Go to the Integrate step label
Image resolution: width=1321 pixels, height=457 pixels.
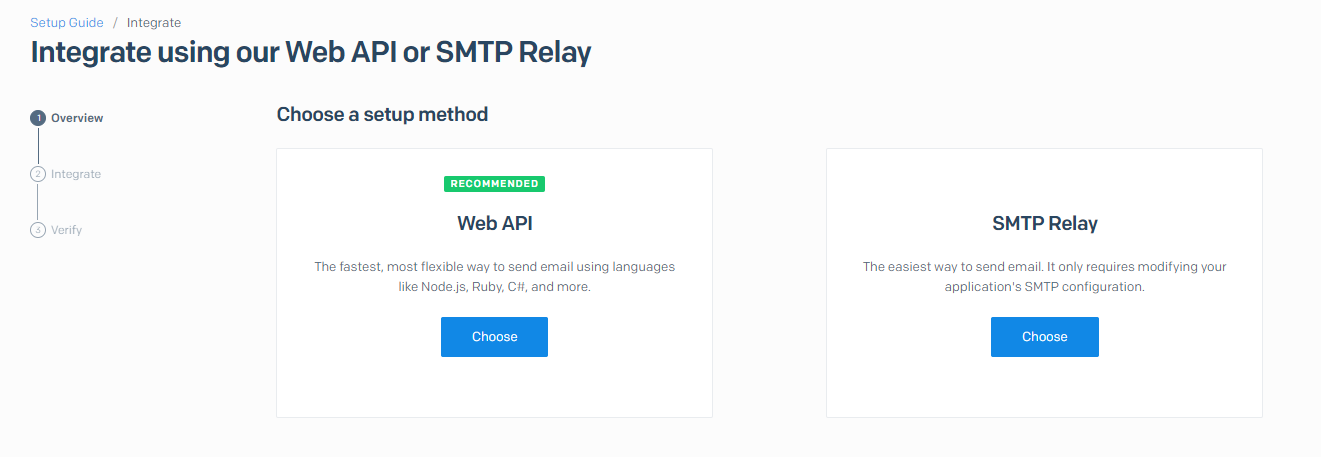click(76, 174)
